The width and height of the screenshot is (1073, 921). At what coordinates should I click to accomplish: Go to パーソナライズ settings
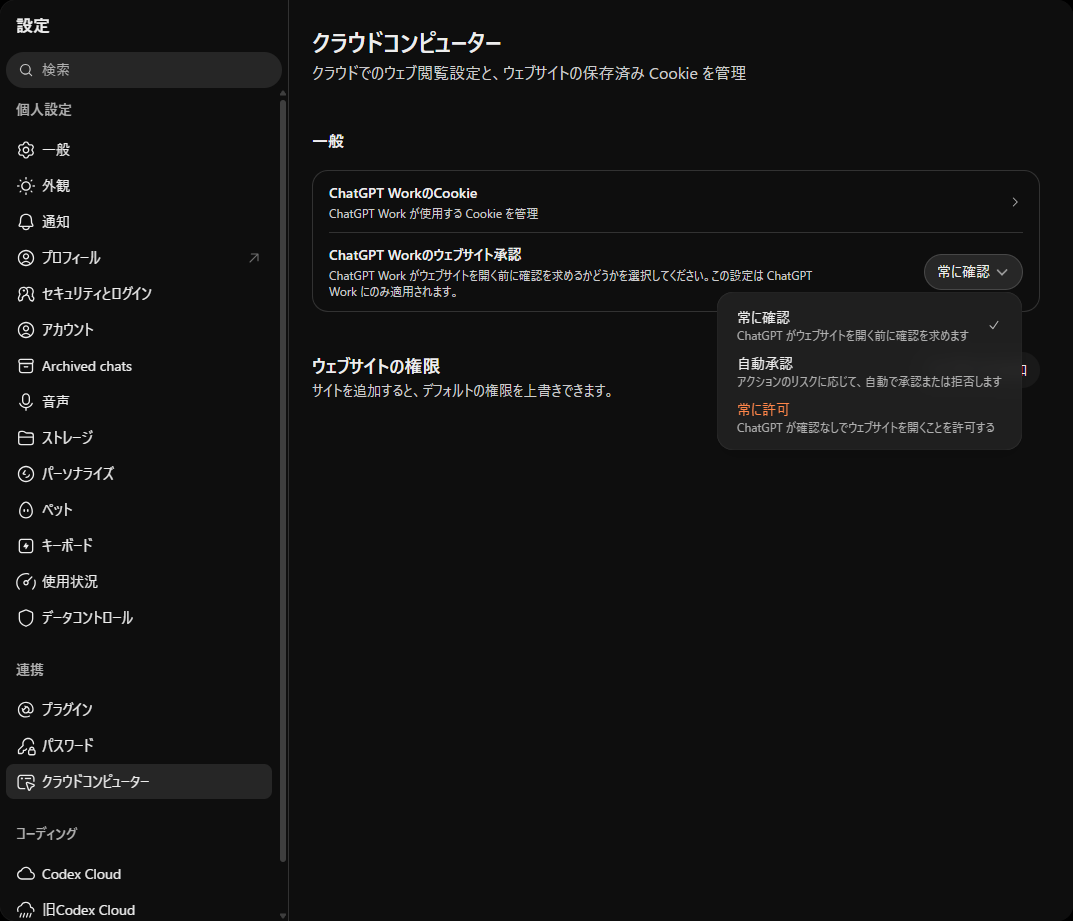pos(139,474)
